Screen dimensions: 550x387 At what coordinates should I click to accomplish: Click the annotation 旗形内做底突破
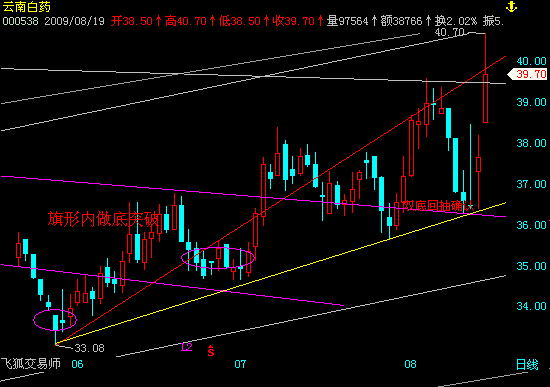(x=103, y=219)
